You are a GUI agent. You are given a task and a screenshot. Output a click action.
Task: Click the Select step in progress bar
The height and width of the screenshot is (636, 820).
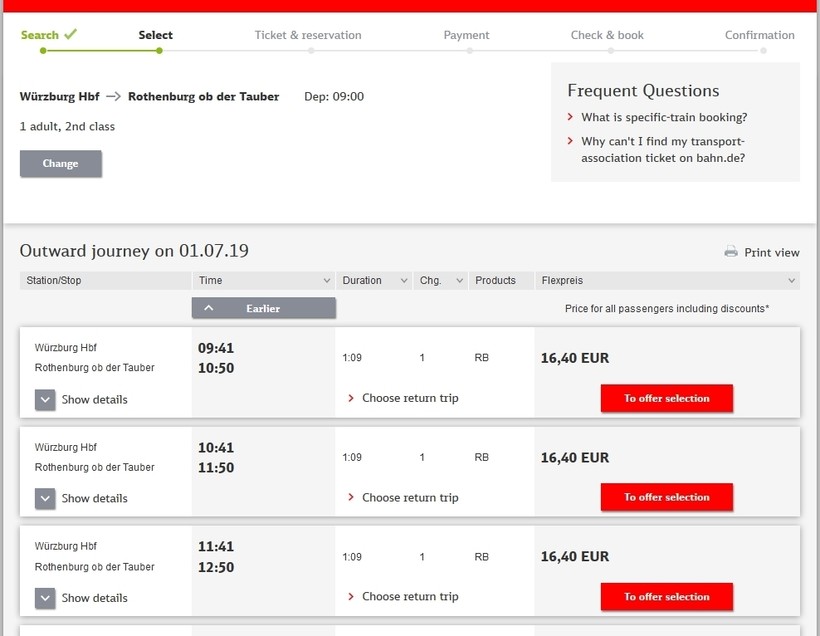point(156,35)
